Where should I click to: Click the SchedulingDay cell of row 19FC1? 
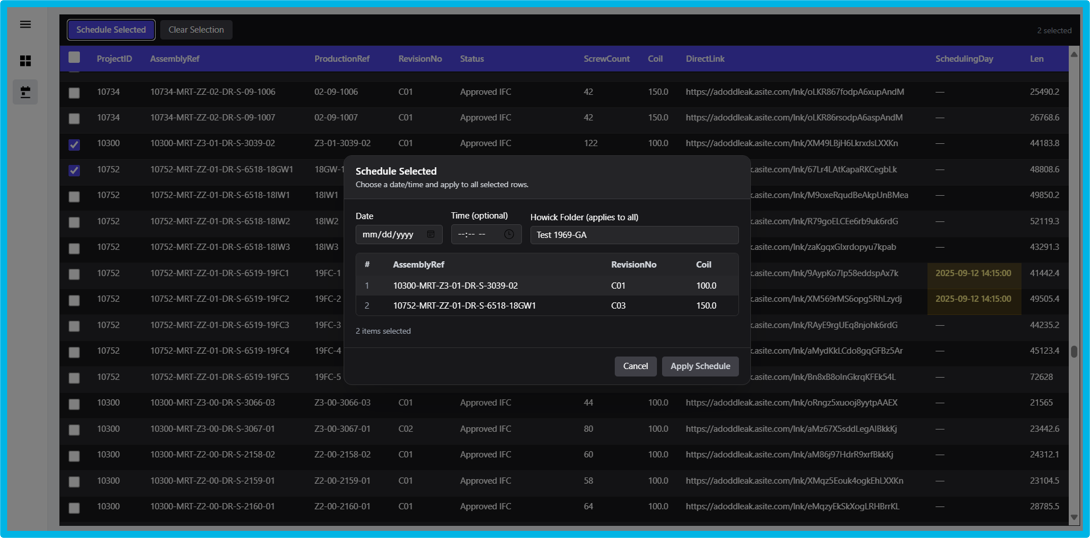pos(973,274)
